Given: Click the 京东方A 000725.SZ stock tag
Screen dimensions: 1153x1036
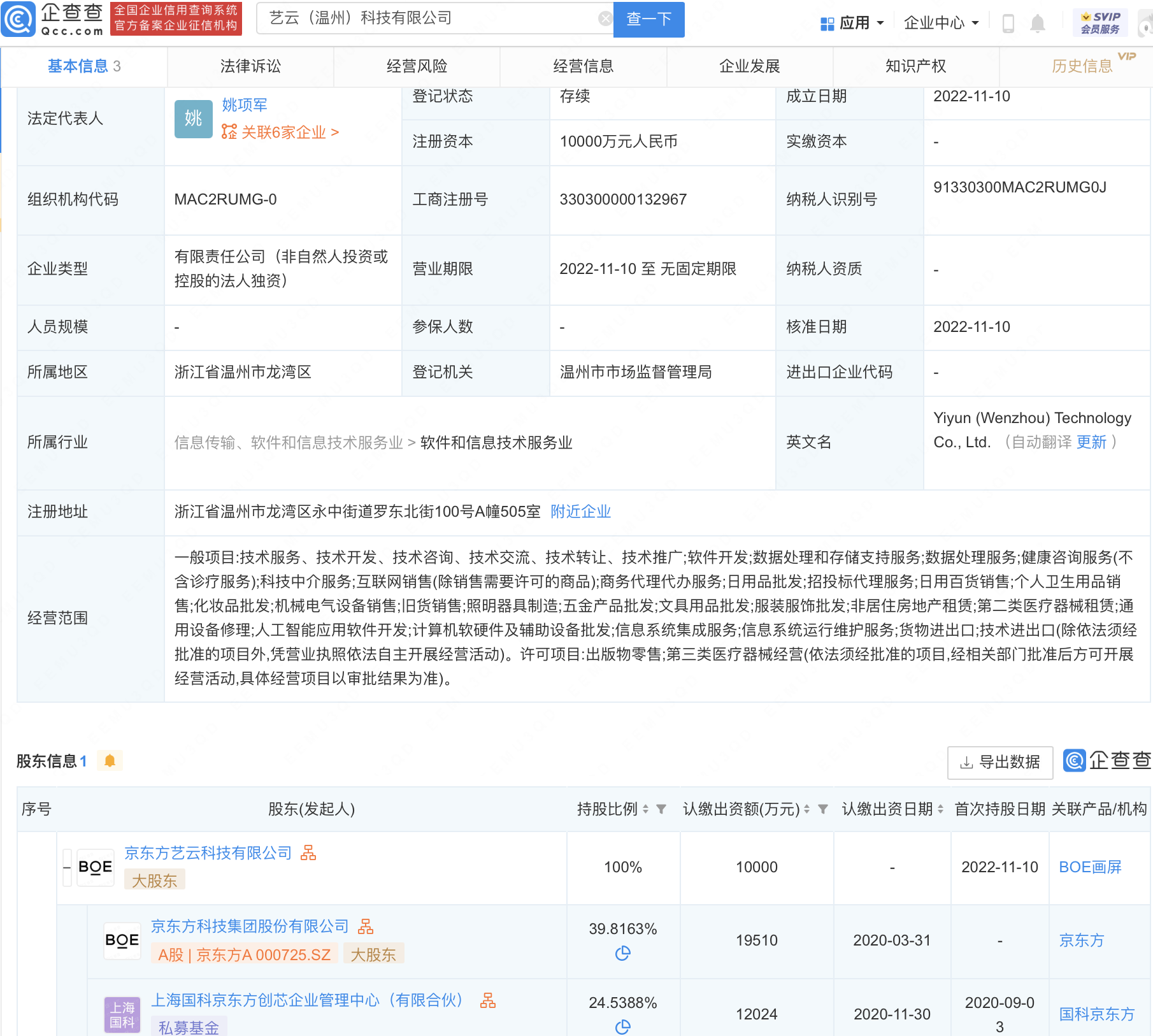Looking at the screenshot, I should tap(245, 954).
